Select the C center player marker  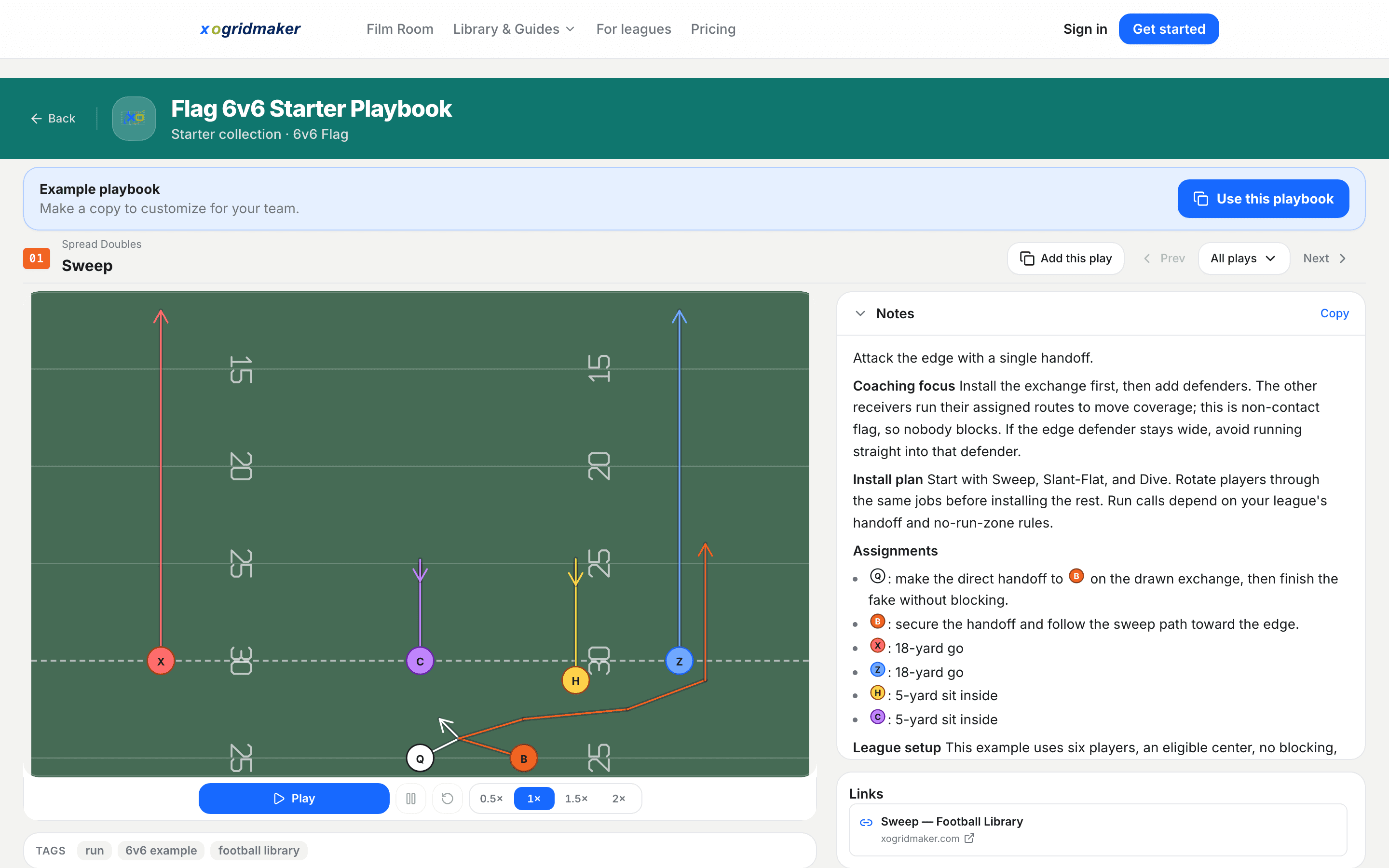point(420,661)
